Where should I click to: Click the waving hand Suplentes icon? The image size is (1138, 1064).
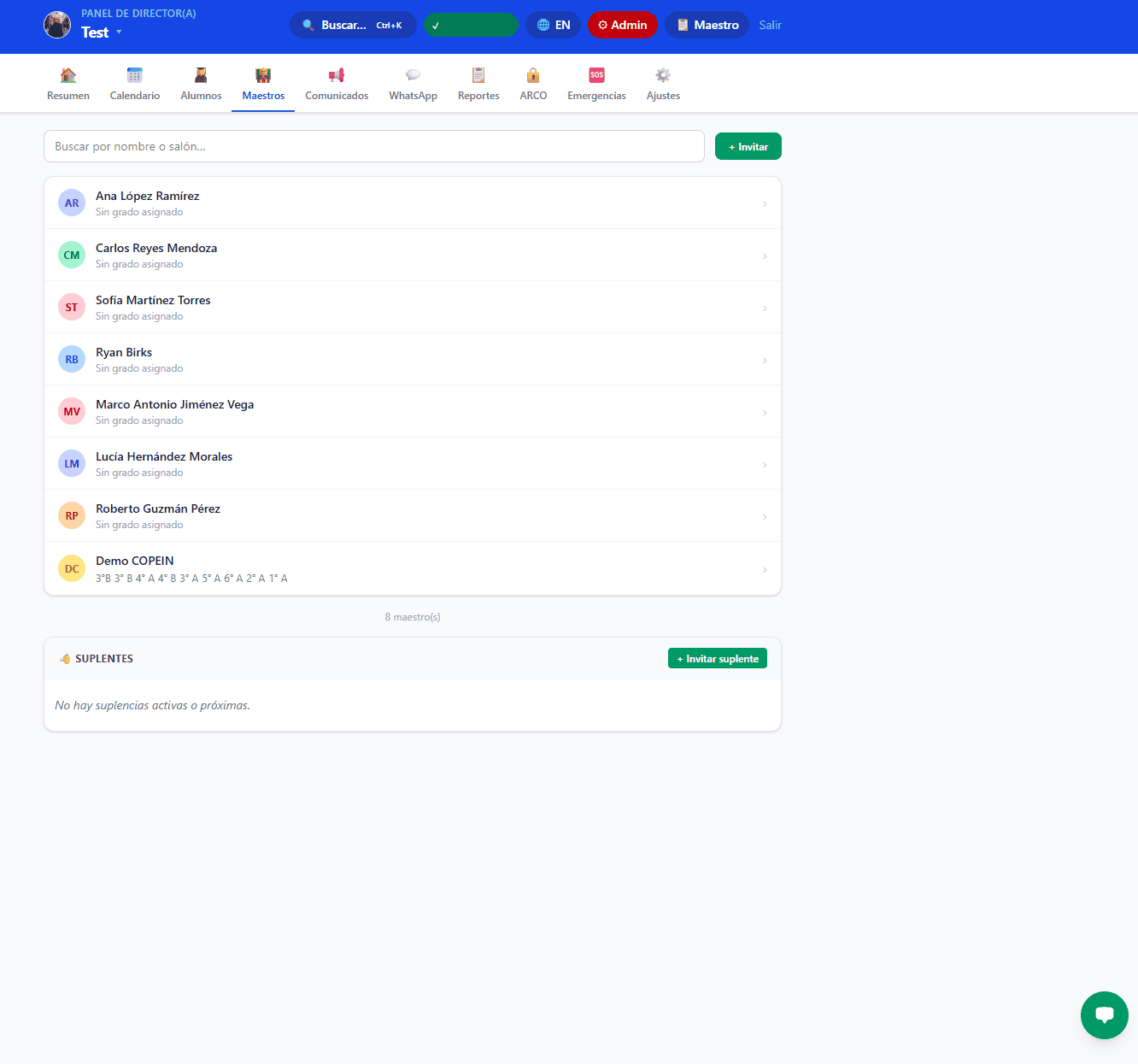(x=65, y=659)
